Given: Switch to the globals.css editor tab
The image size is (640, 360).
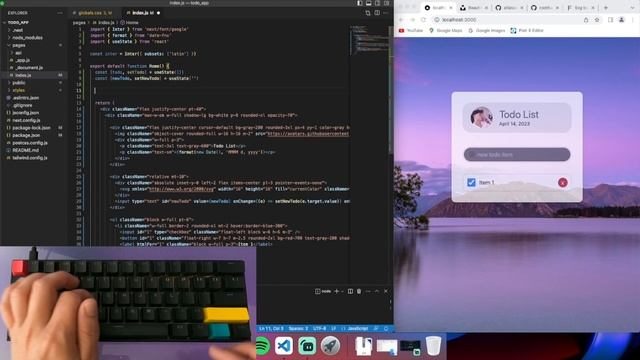Looking at the screenshot, I should (95, 13).
